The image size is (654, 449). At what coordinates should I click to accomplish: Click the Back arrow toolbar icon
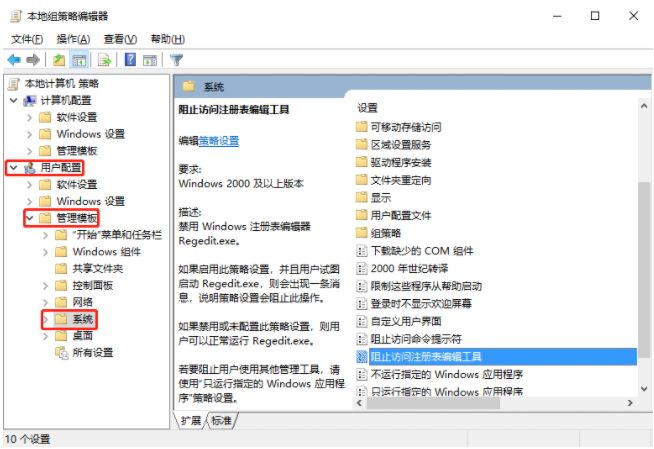[x=14, y=60]
